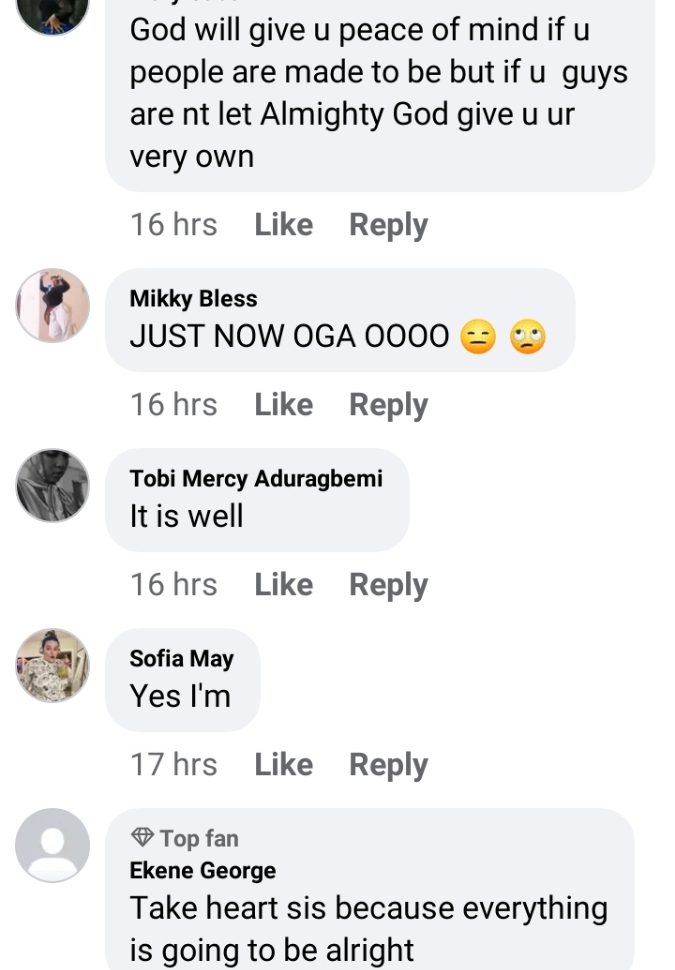
Task: Tap the "Take heart sis" comment bubble
Action: 370,926
